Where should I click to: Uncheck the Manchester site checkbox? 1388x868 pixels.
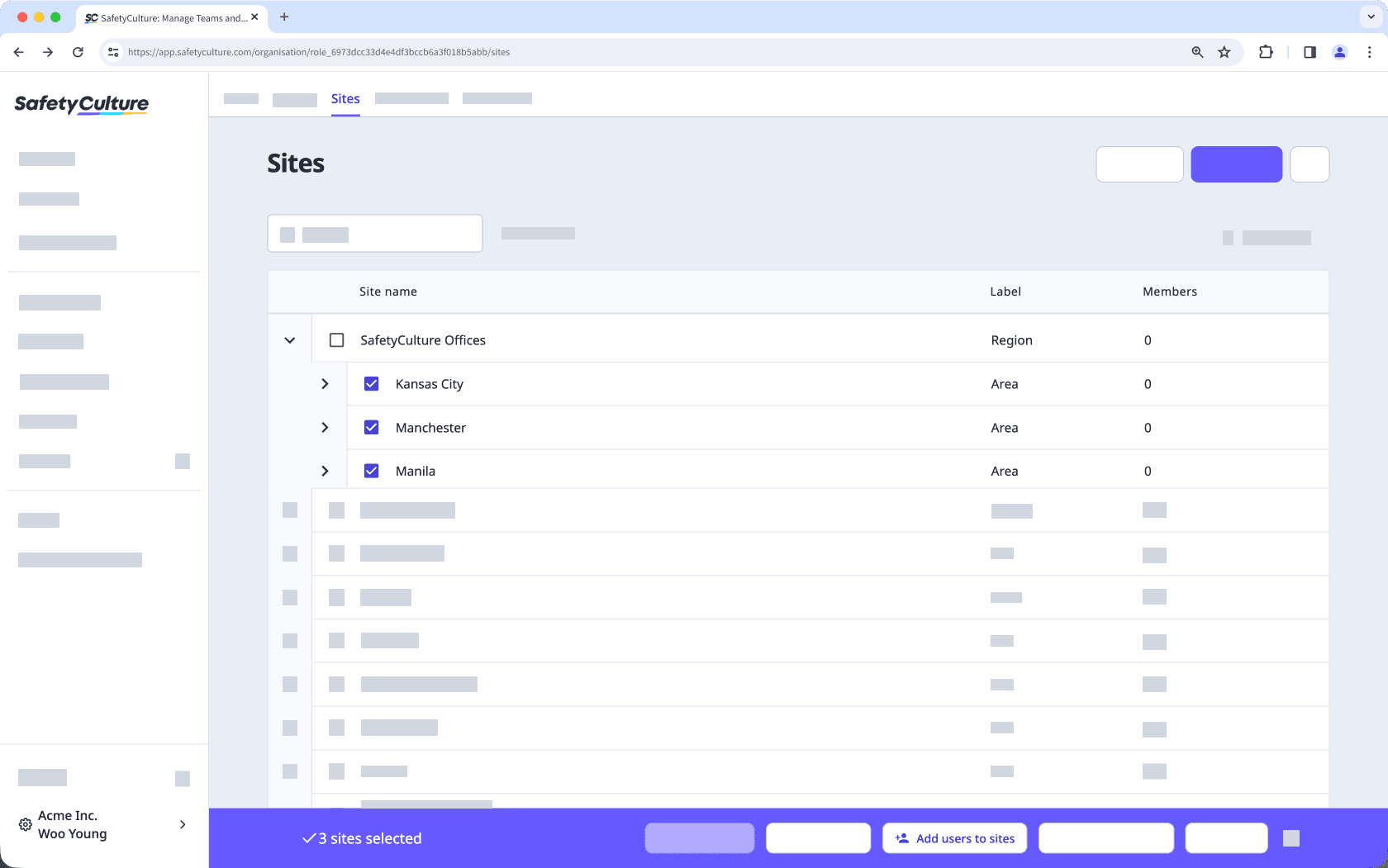click(372, 427)
